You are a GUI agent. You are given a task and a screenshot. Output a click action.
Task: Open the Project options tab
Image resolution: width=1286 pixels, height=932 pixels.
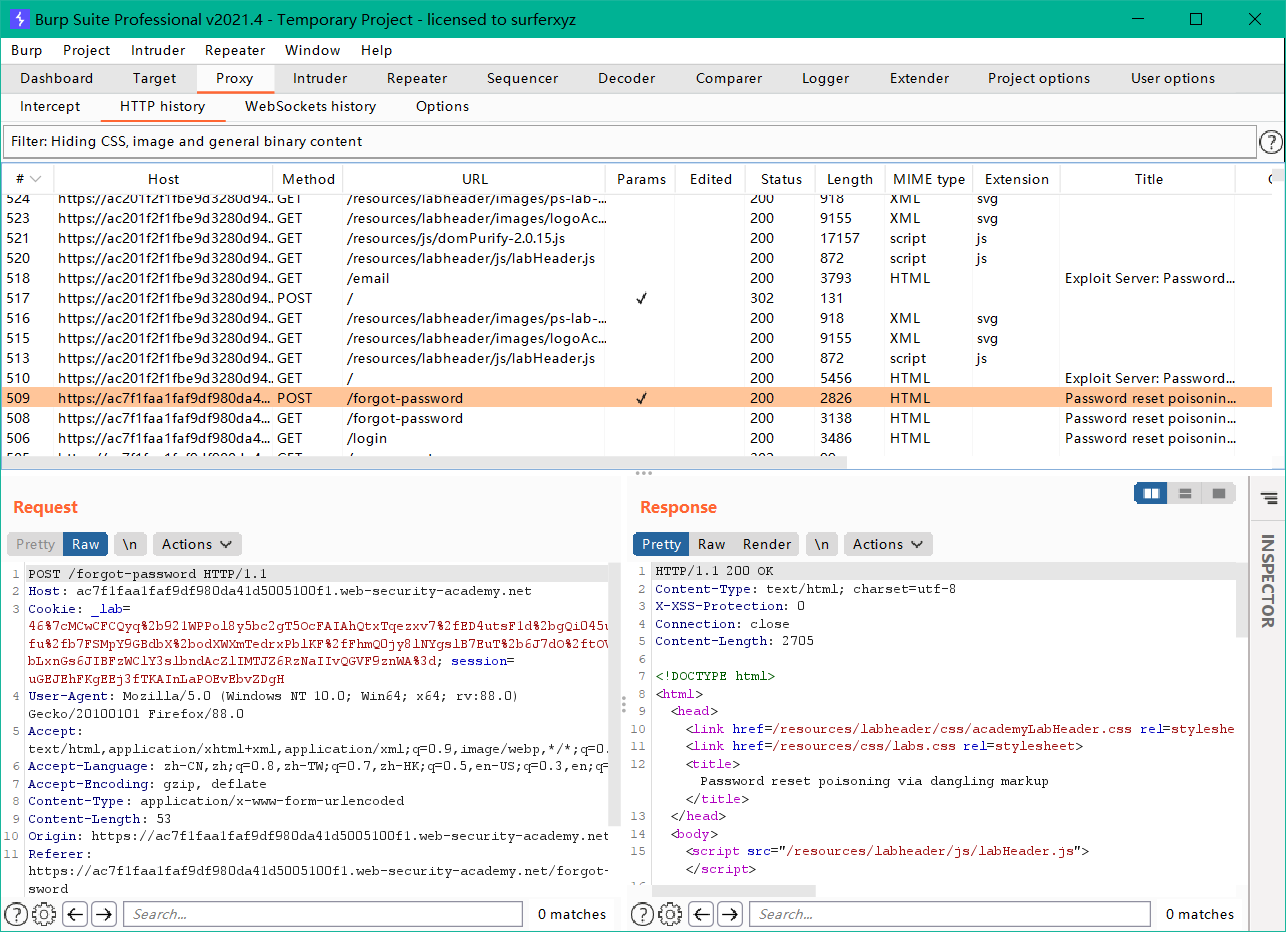pos(1039,78)
